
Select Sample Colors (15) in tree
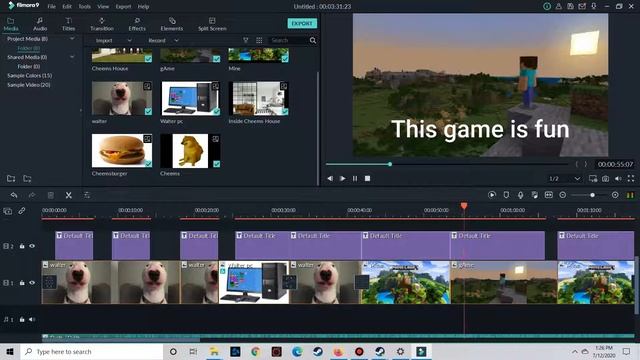[x=29, y=76]
